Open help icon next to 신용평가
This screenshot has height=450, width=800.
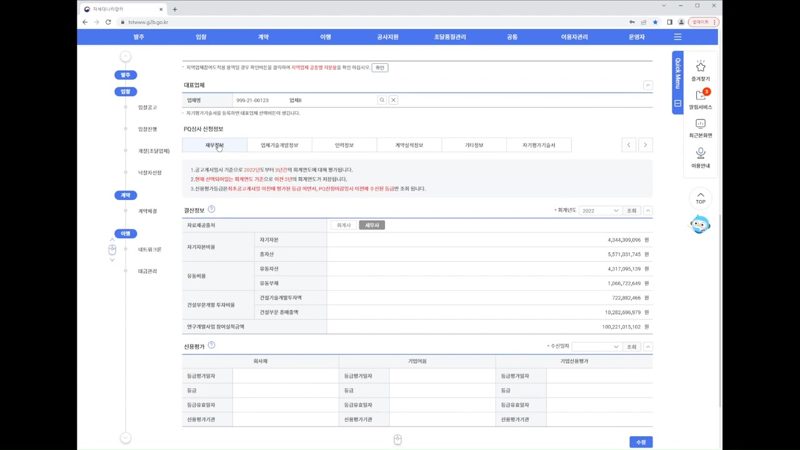point(211,345)
